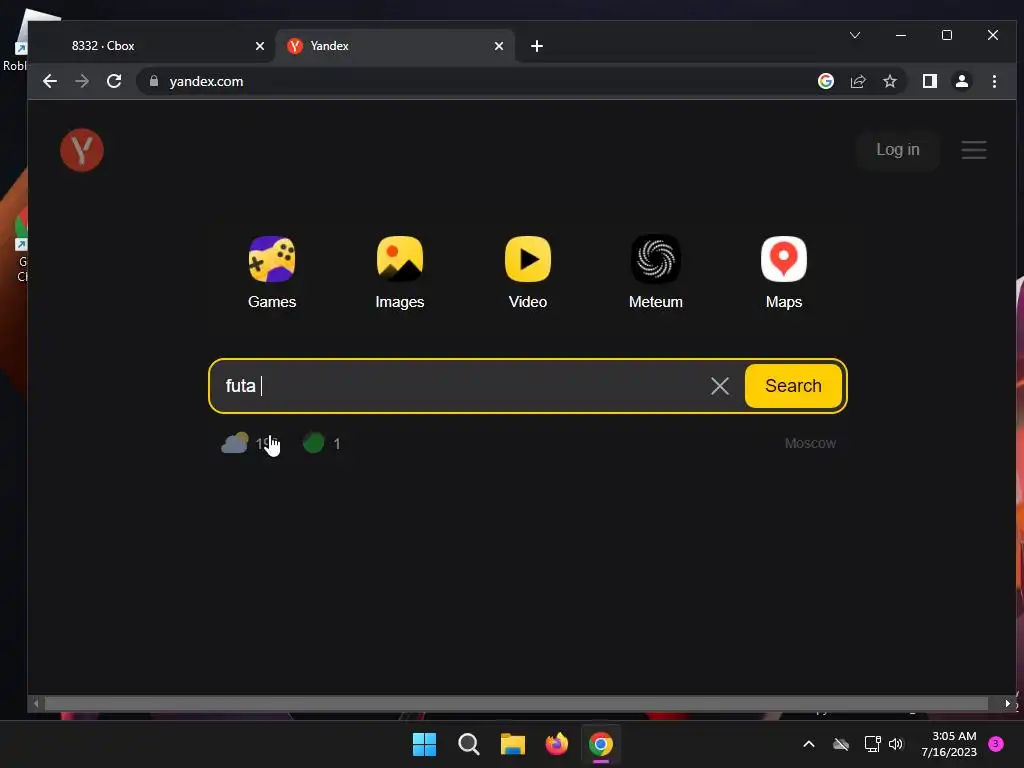Click the scrollbar left arrow
This screenshot has width=1024, height=768.
[36, 703]
